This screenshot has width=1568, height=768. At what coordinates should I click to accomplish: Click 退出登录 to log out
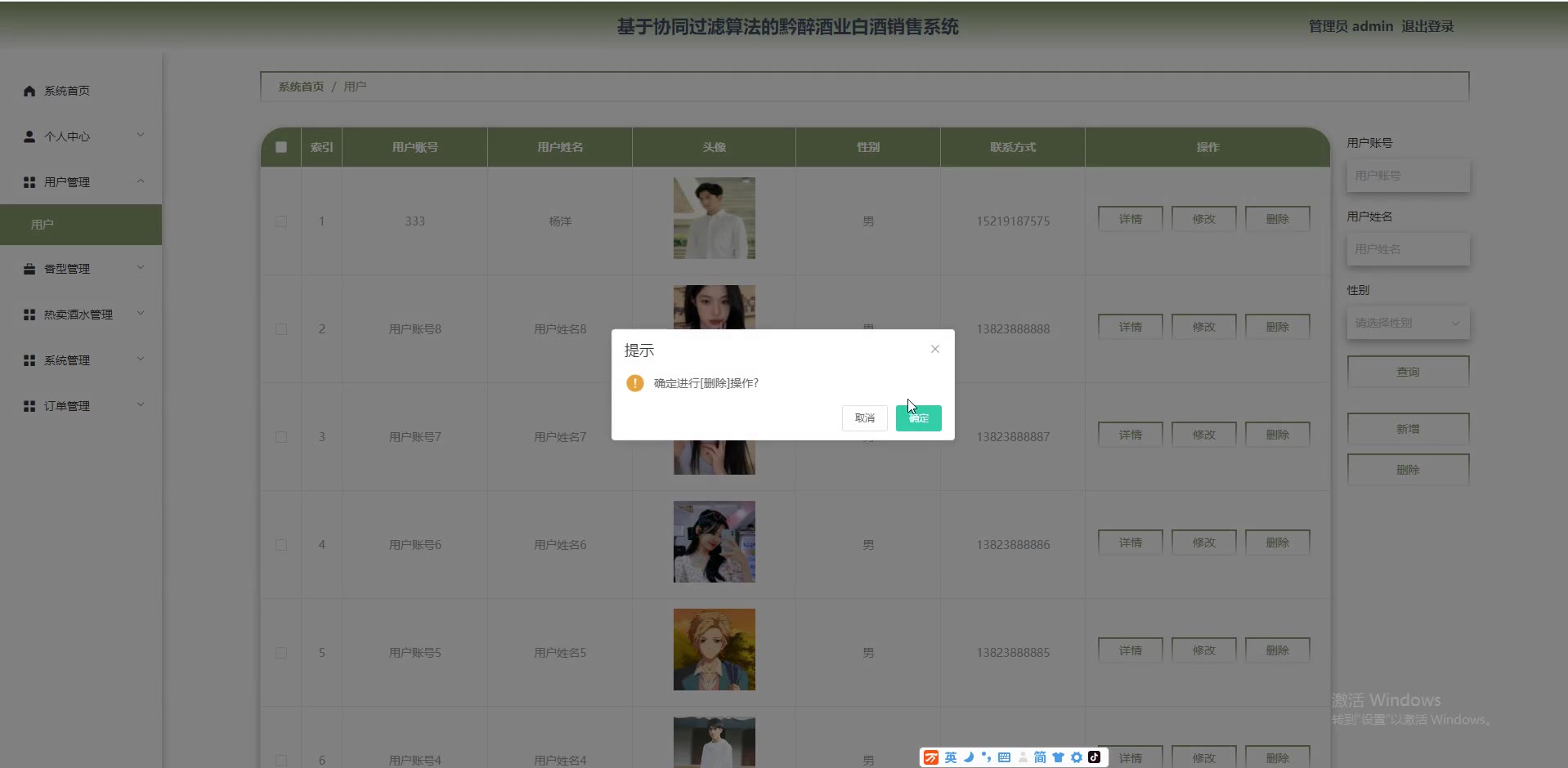coord(1427,26)
